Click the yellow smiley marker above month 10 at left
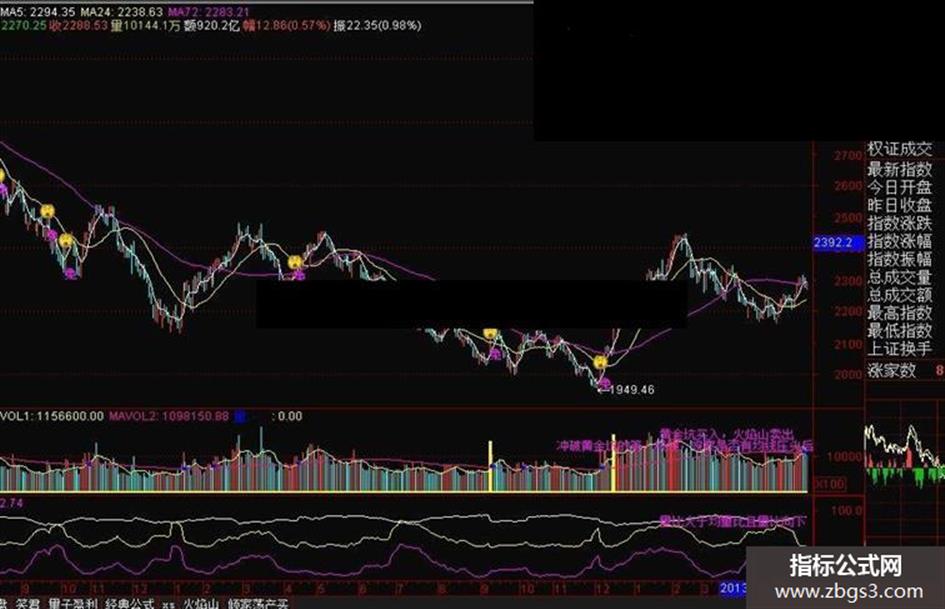 (66, 241)
